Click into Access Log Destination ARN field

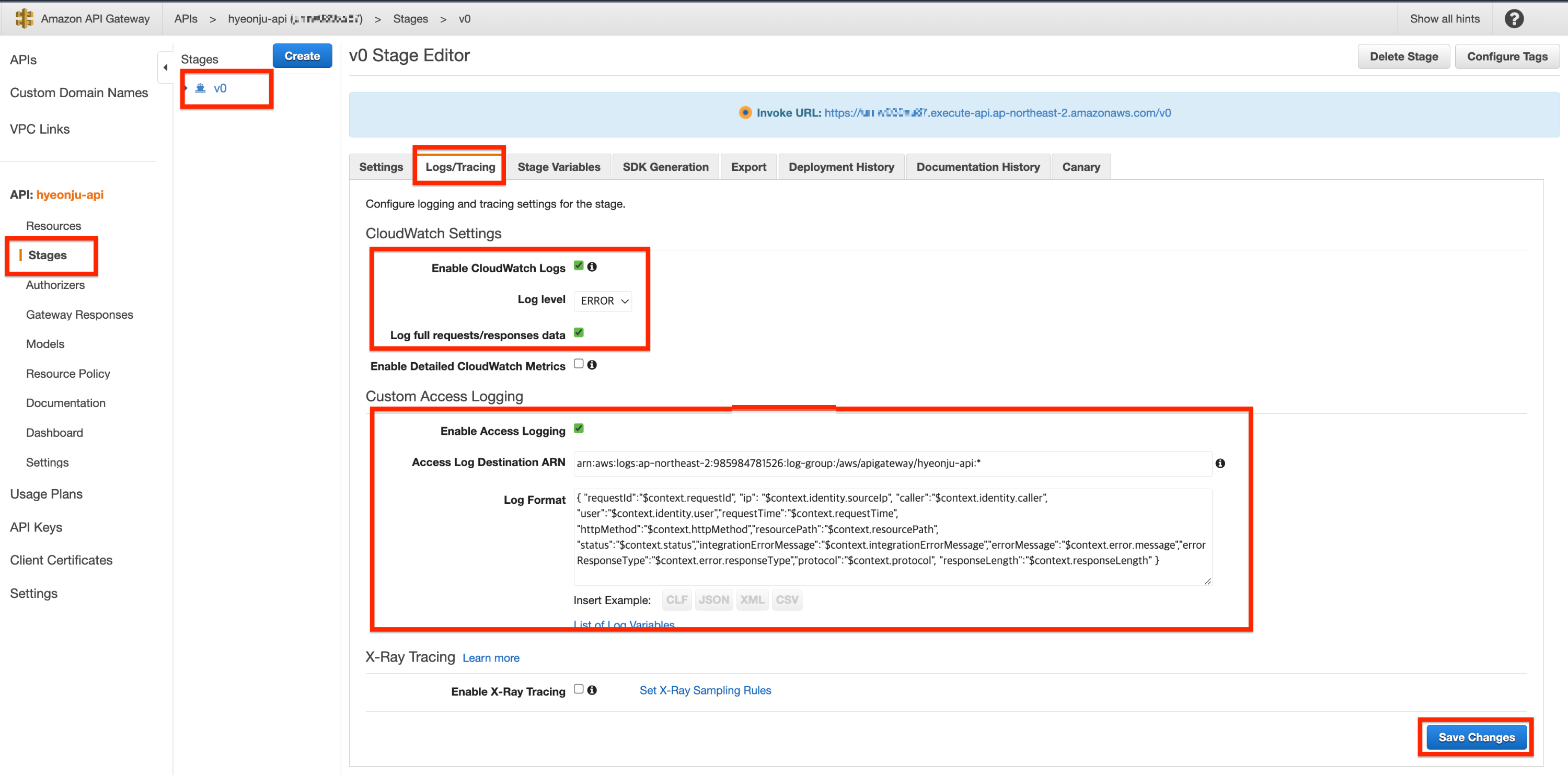(892, 464)
